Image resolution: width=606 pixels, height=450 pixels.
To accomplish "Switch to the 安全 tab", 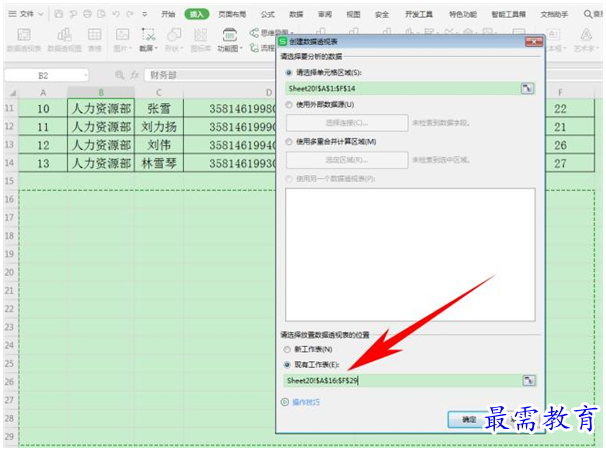I will tap(382, 14).
